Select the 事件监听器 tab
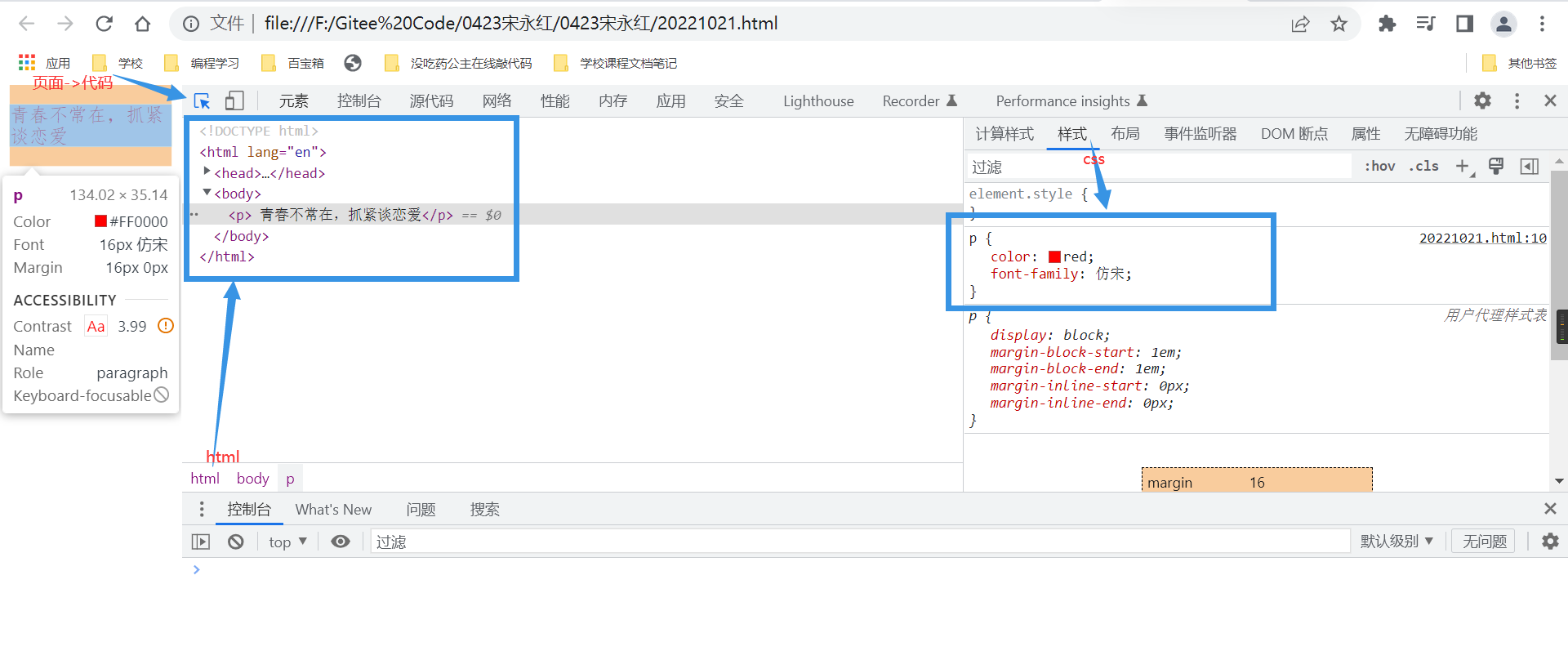 pyautogui.click(x=1200, y=133)
